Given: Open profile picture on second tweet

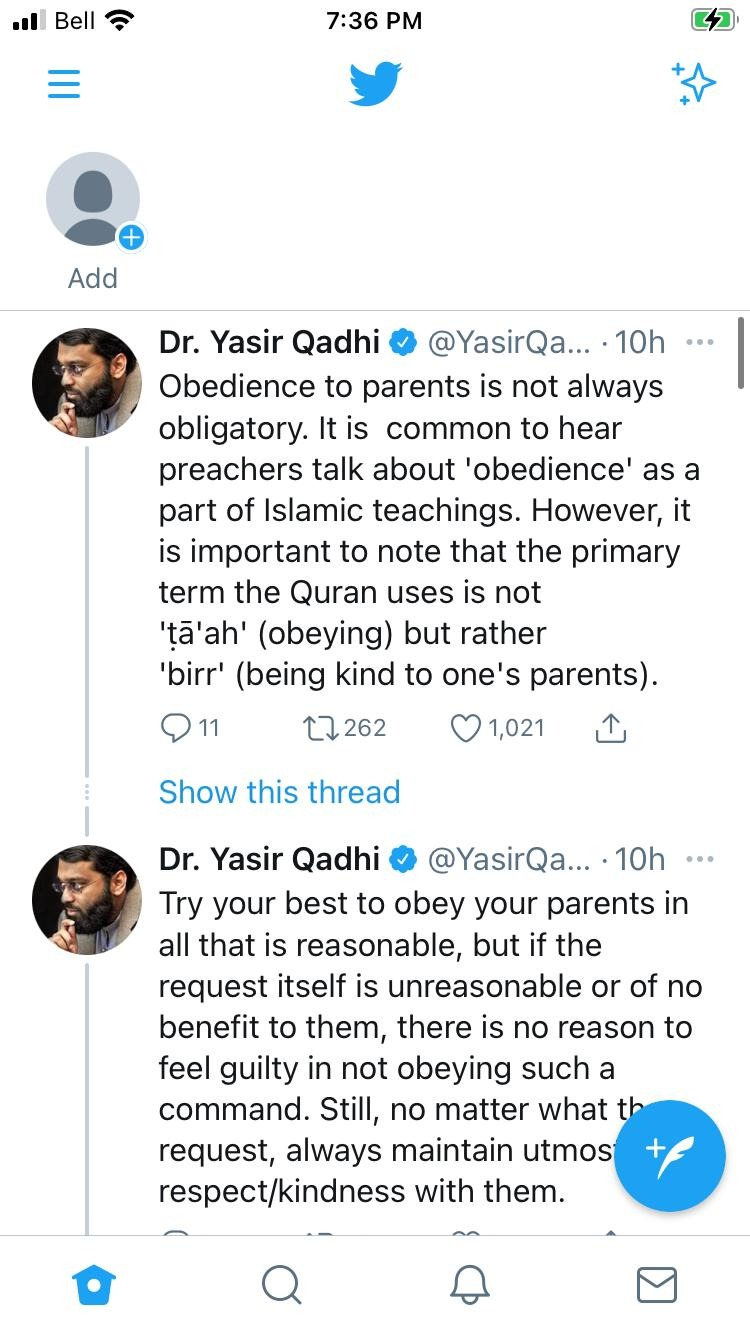Looking at the screenshot, I should [87, 900].
